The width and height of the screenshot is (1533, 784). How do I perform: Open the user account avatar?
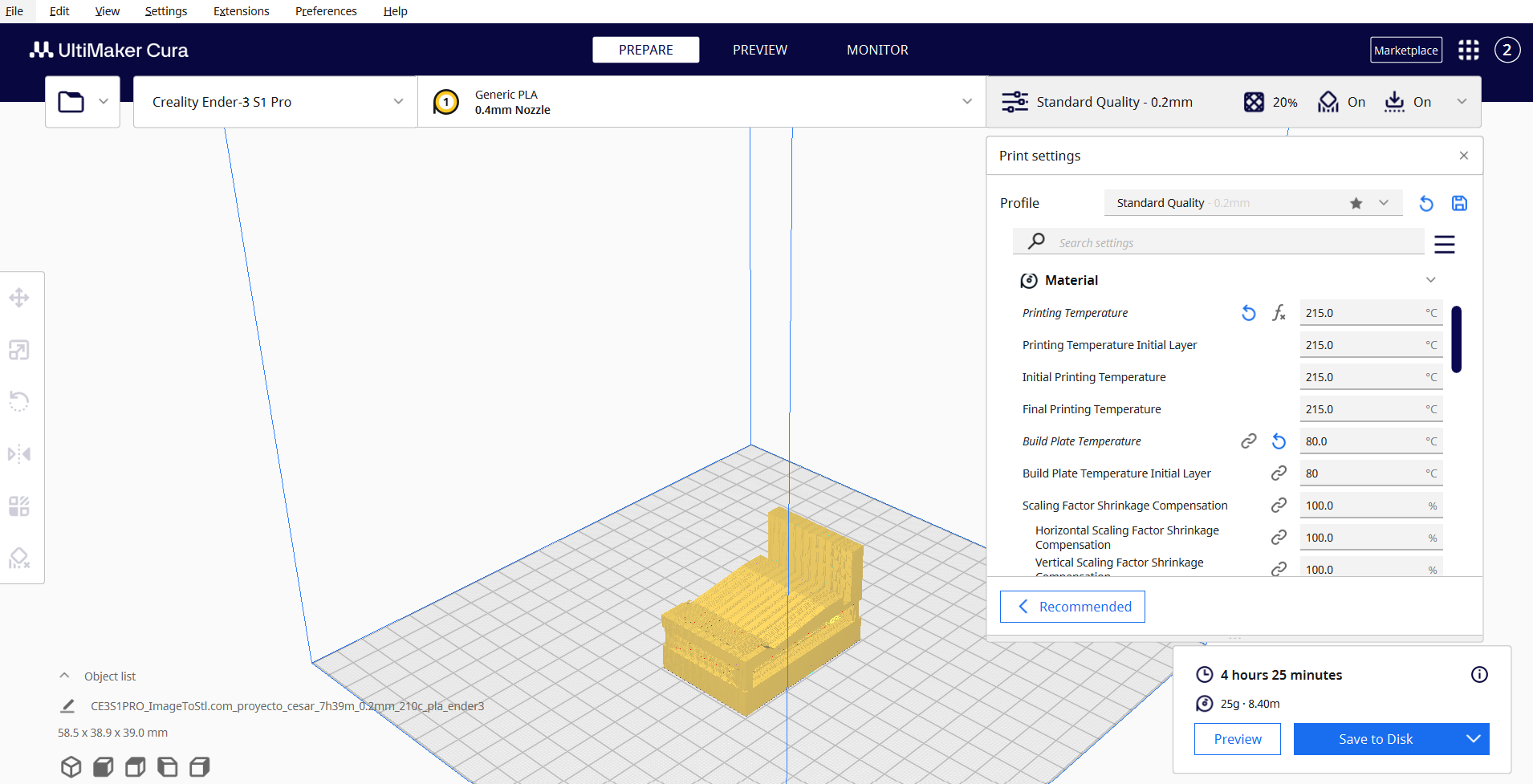(x=1507, y=50)
